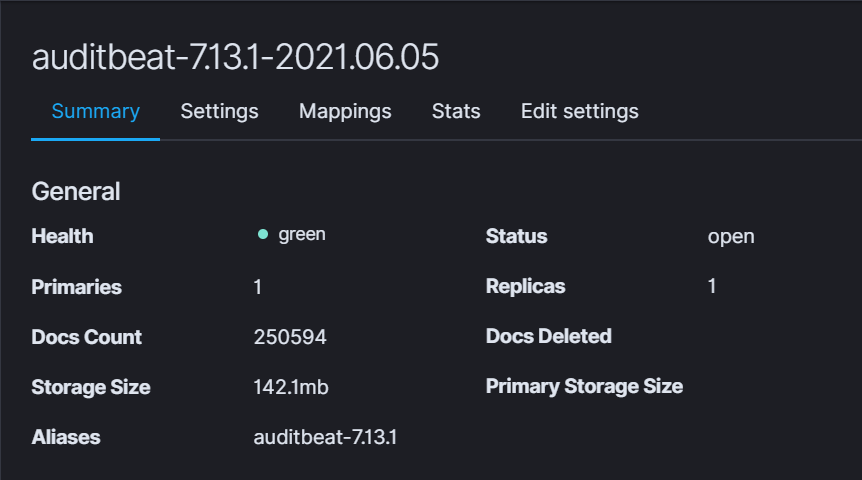
Task: View the Stats tab
Action: click(x=456, y=111)
